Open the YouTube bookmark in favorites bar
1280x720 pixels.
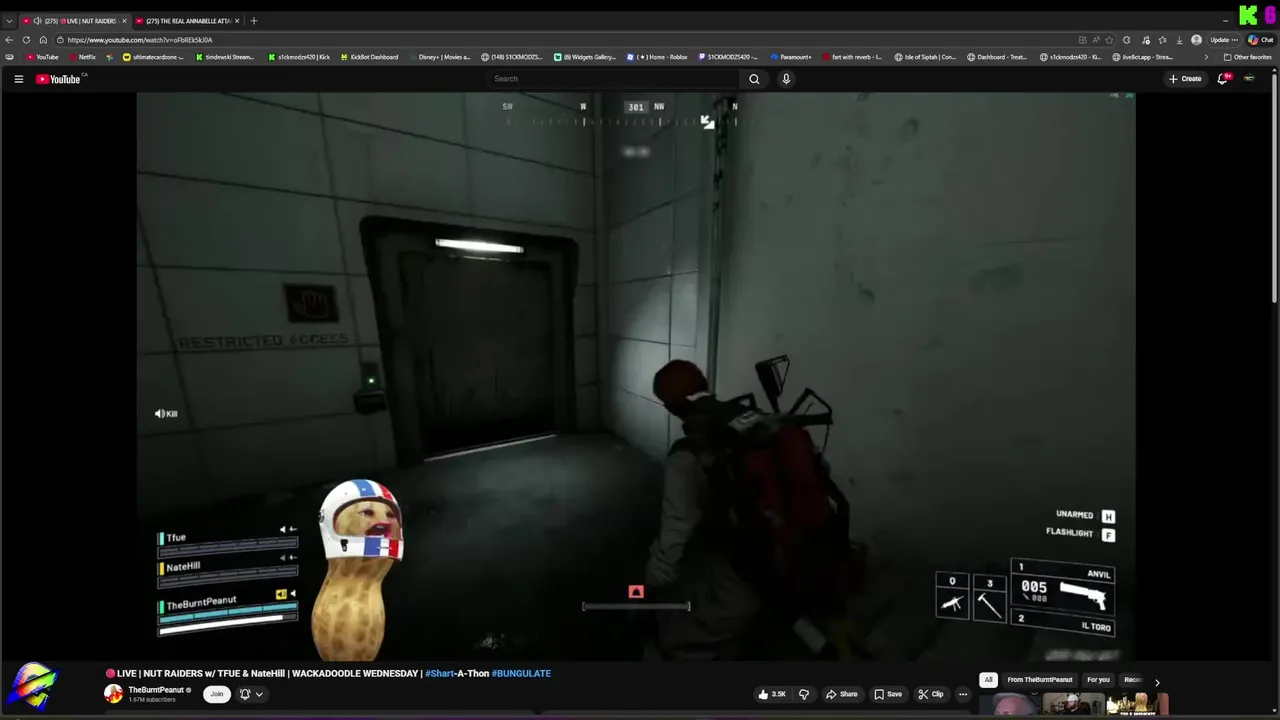[x=42, y=57]
